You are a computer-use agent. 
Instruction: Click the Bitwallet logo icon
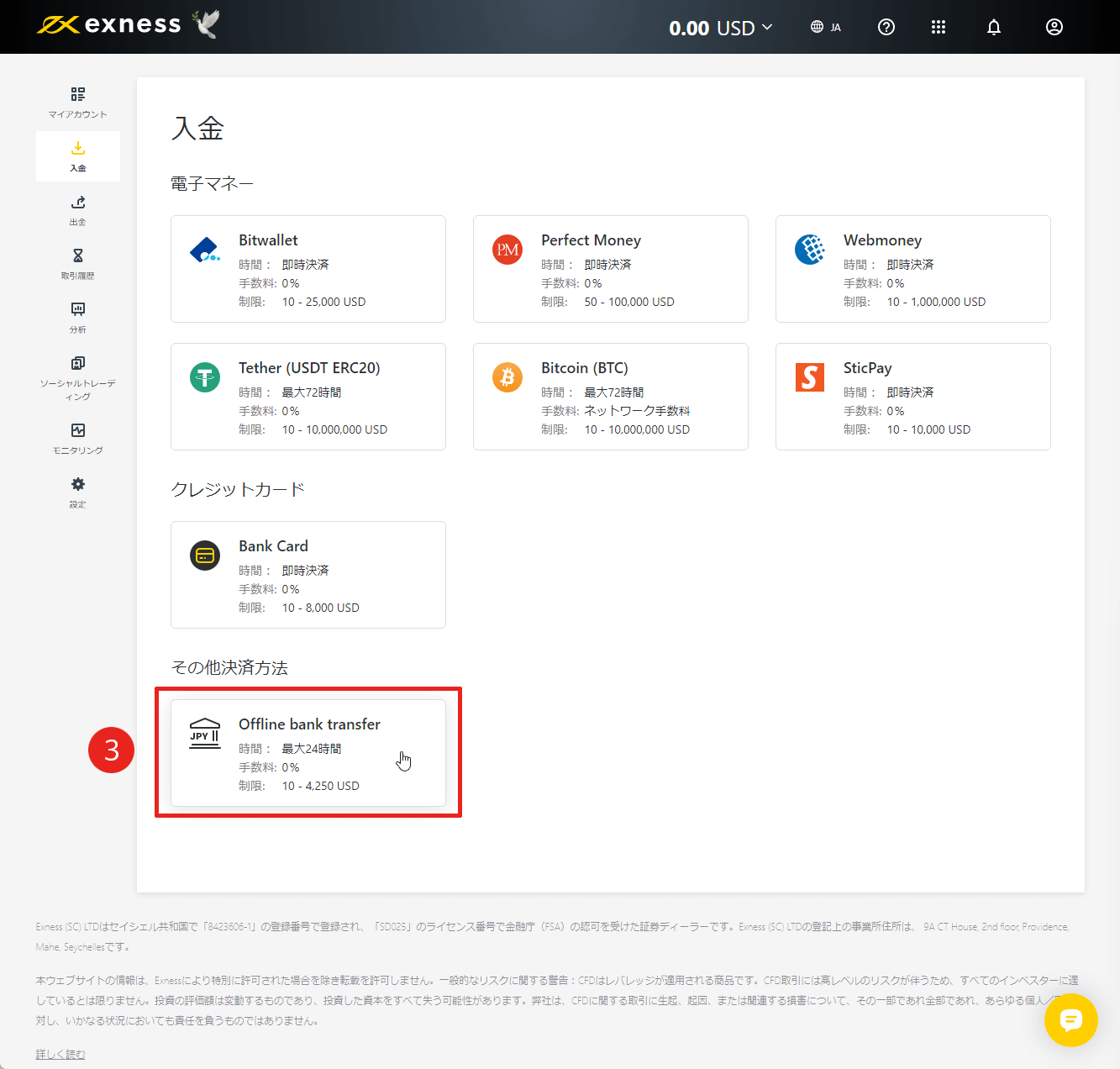[x=205, y=250]
